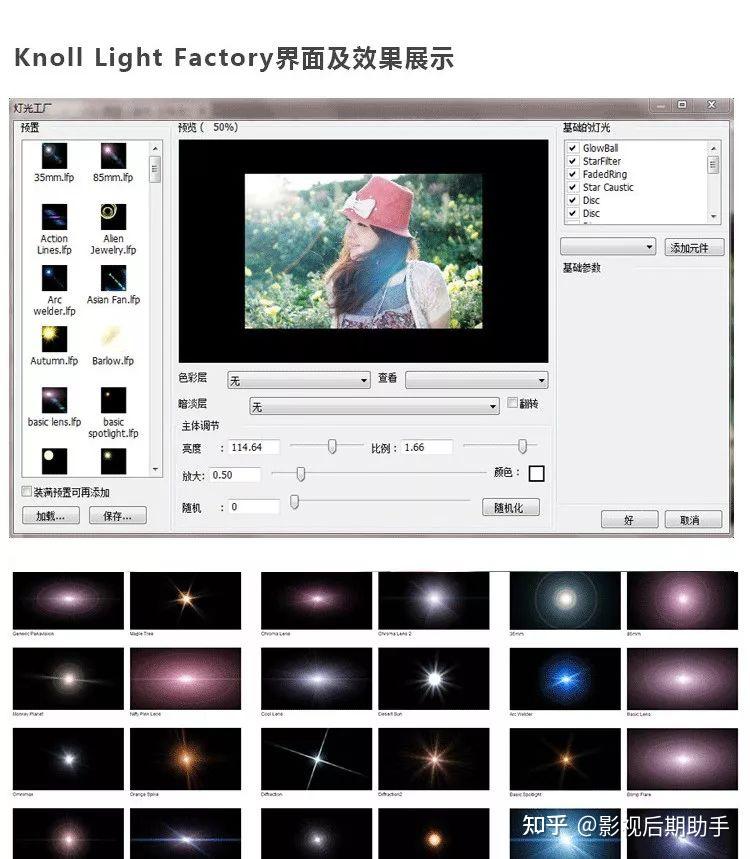This screenshot has width=750, height=859.
Task: Click the element list scroll-down arrow
Action: click(713, 216)
